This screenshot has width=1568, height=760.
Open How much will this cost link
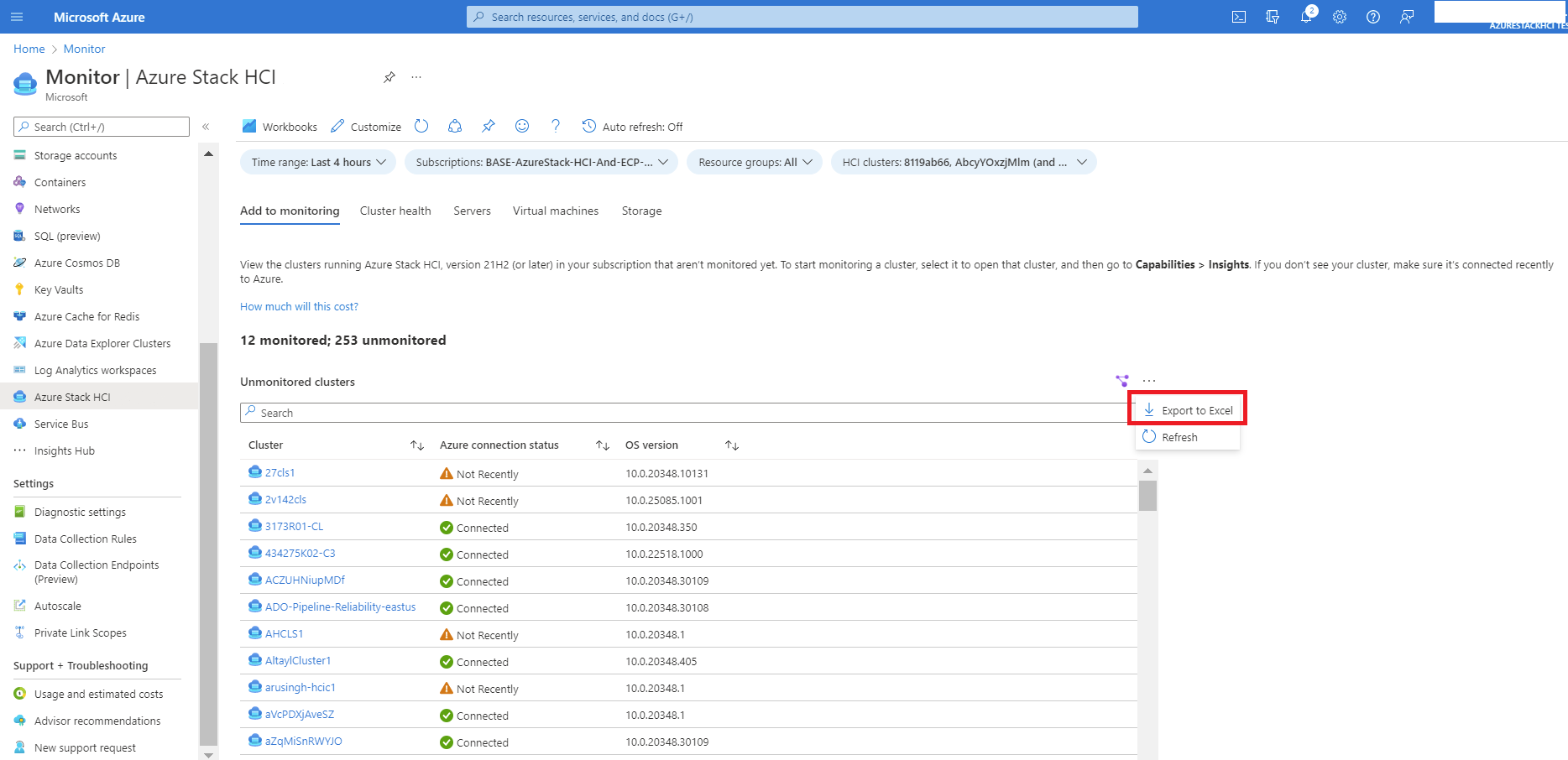coord(299,307)
